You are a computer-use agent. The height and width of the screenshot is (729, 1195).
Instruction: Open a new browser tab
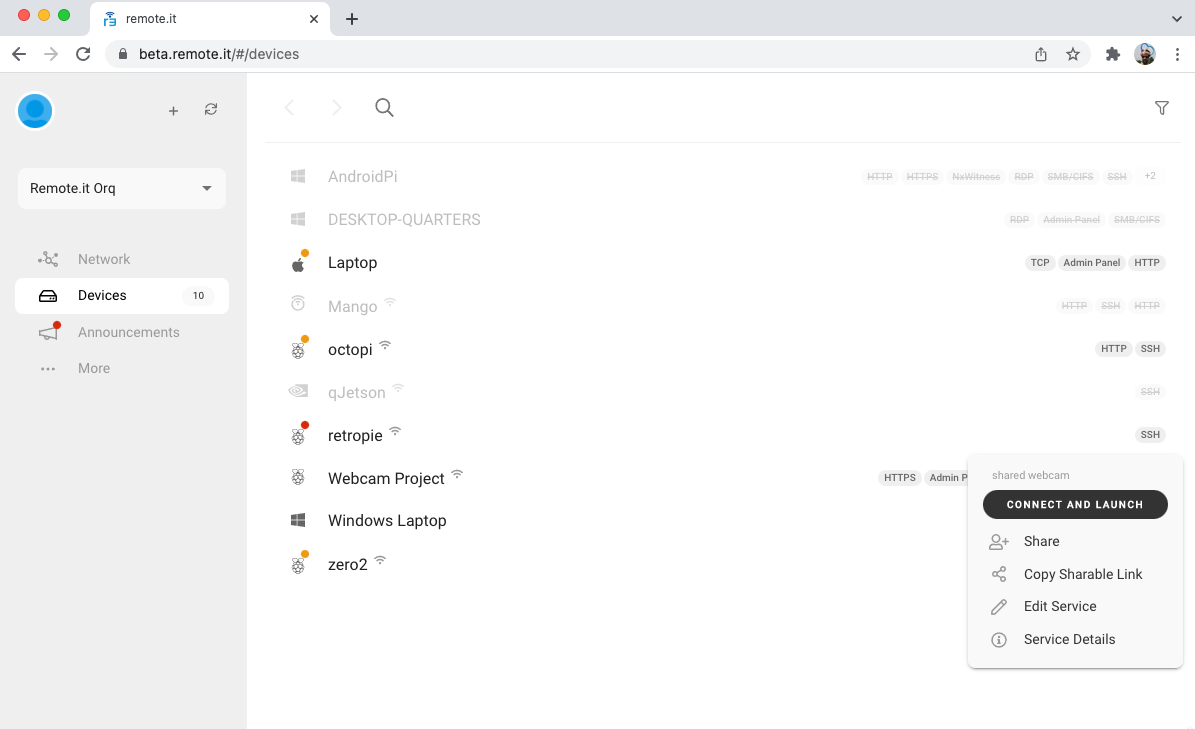click(351, 19)
